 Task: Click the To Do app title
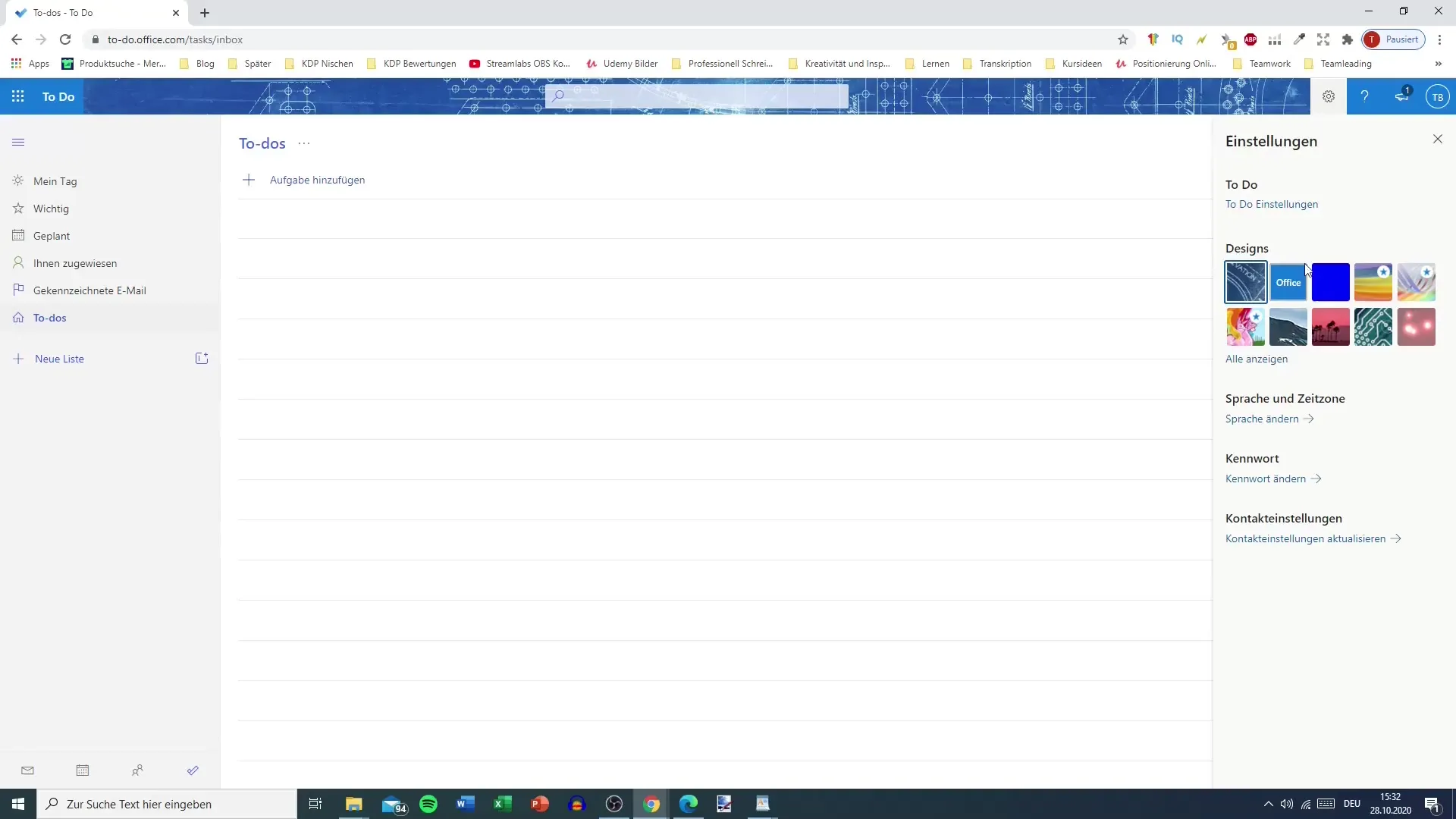click(58, 96)
